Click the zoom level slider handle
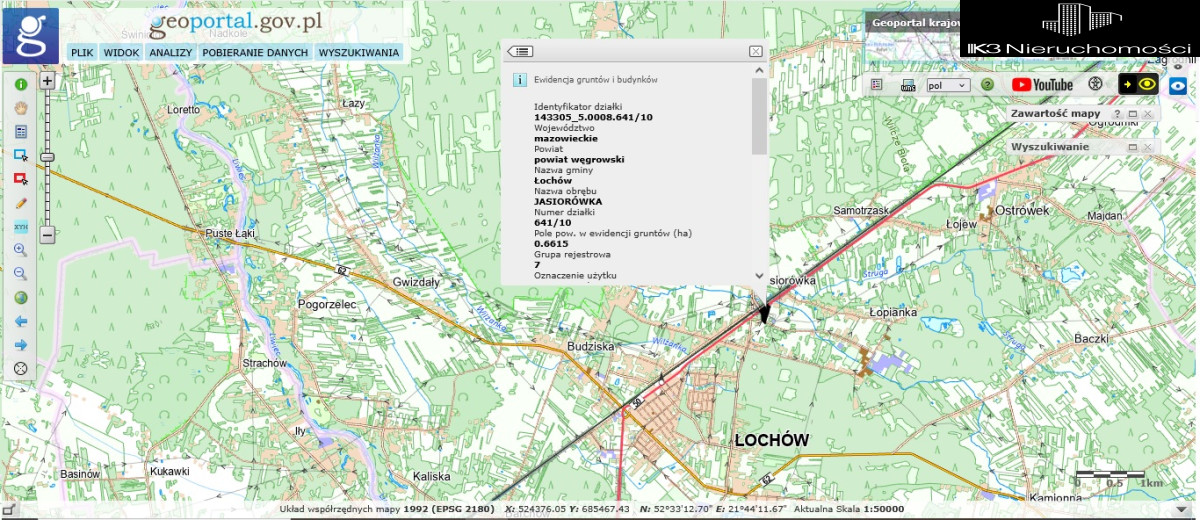This screenshot has height=520, width=1200. [x=47, y=157]
